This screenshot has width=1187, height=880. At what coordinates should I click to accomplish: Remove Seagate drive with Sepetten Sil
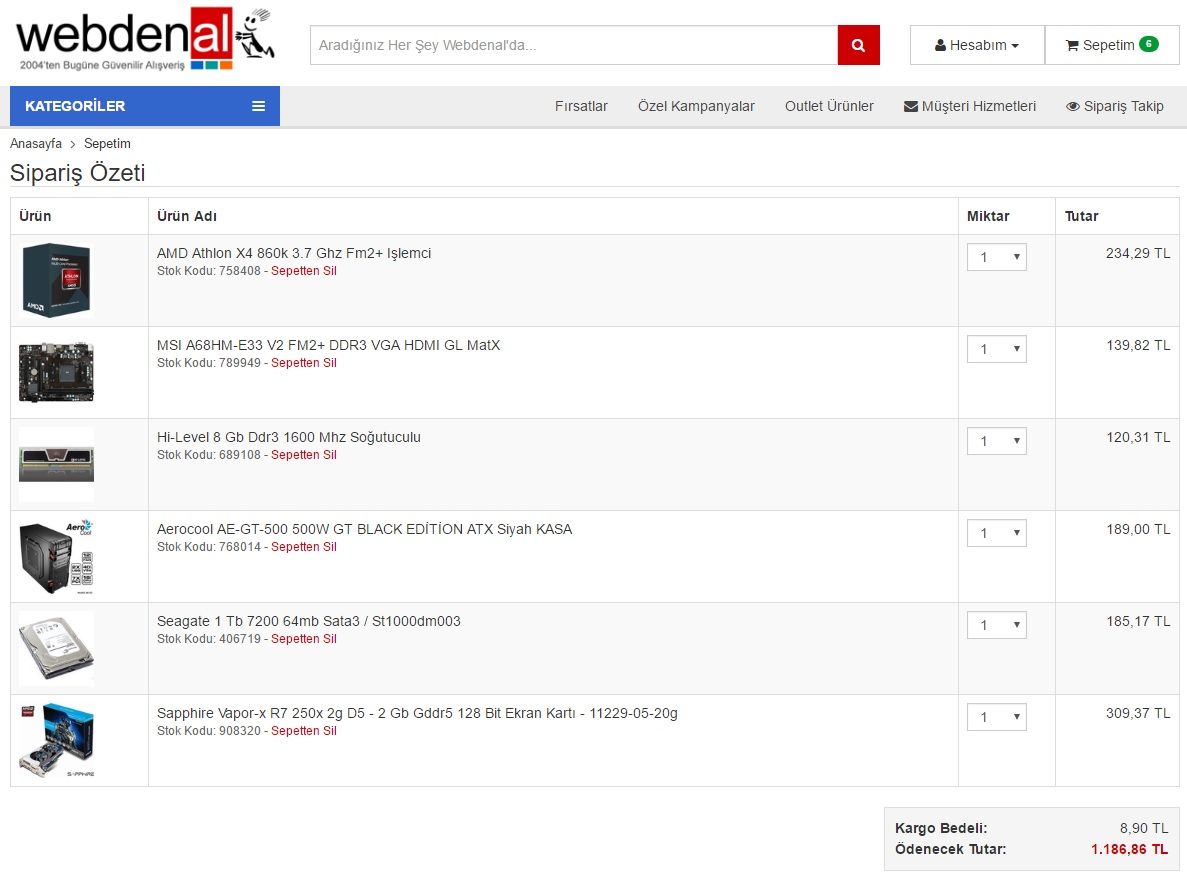click(304, 639)
